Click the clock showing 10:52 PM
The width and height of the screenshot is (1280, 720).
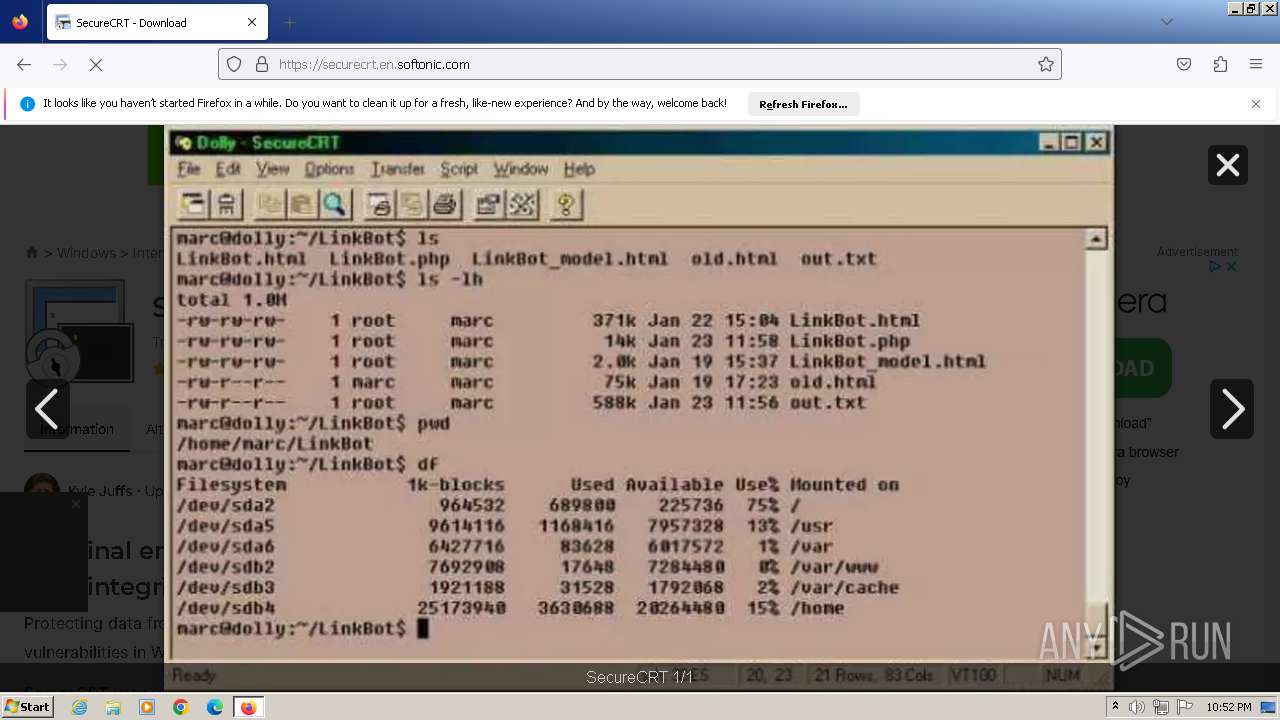[1229, 707]
